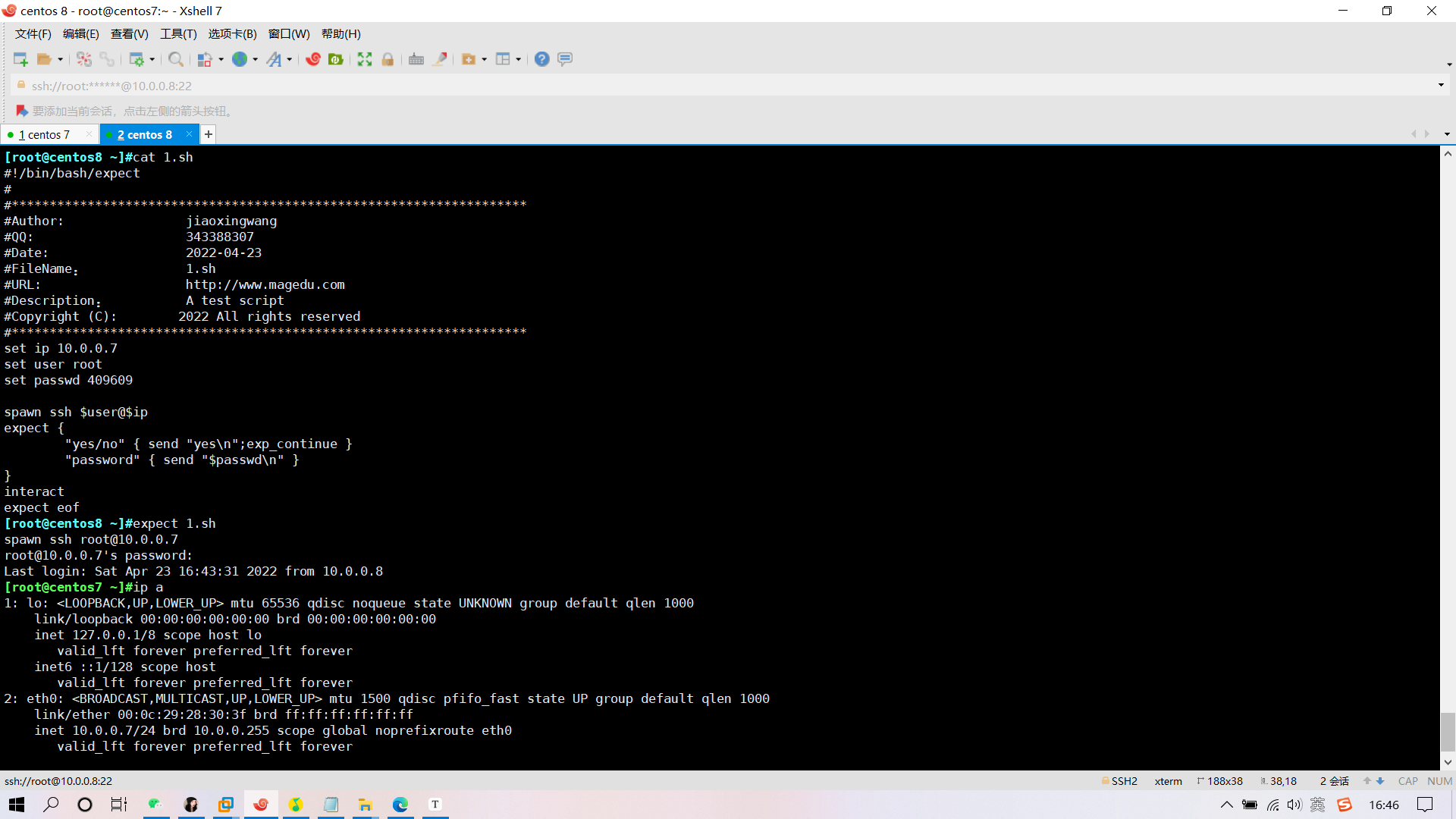The height and width of the screenshot is (819, 1456).
Task: Click the new session icon
Action: pyautogui.click(x=20, y=59)
